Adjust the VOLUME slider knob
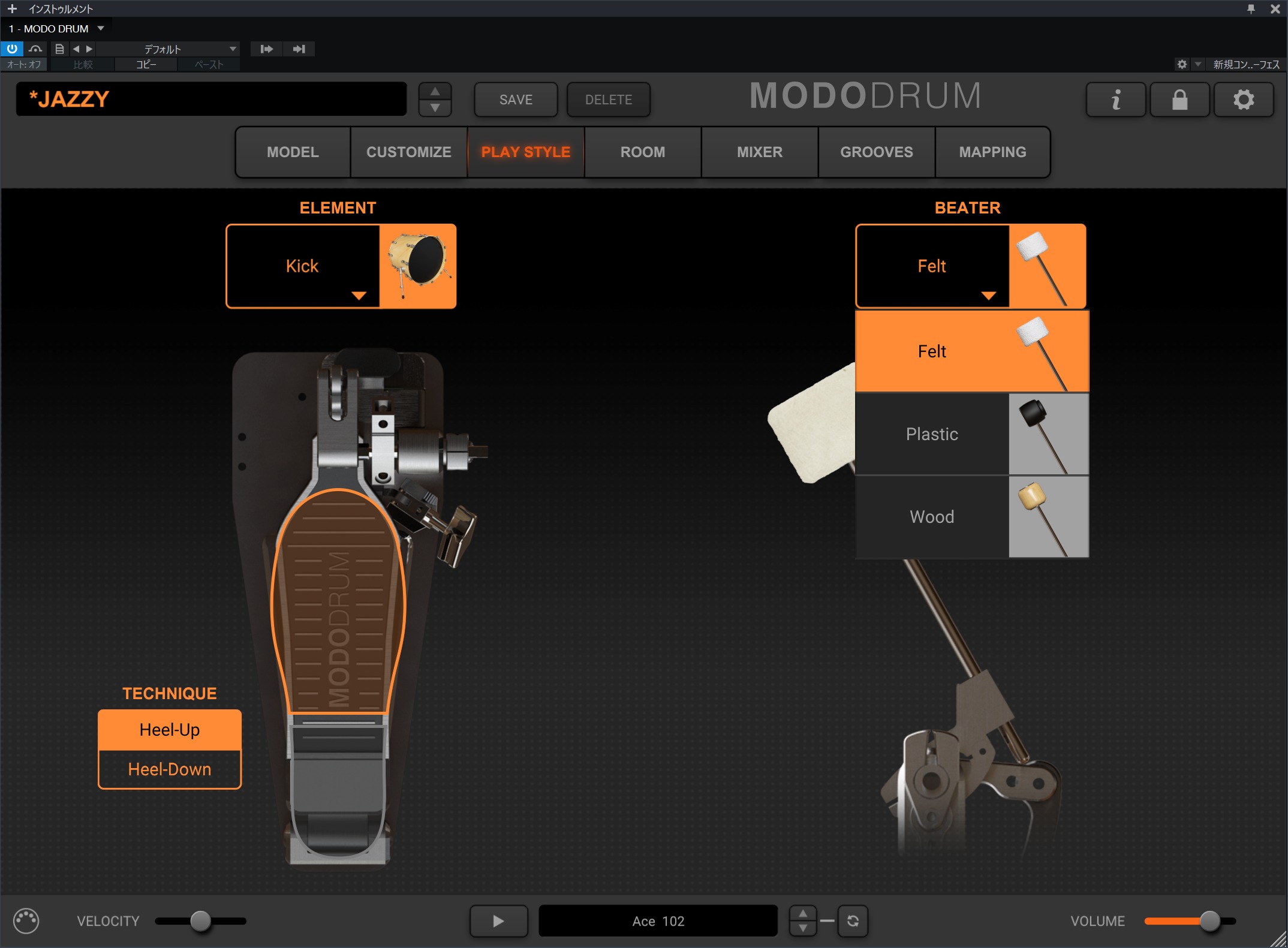 coord(1210,921)
